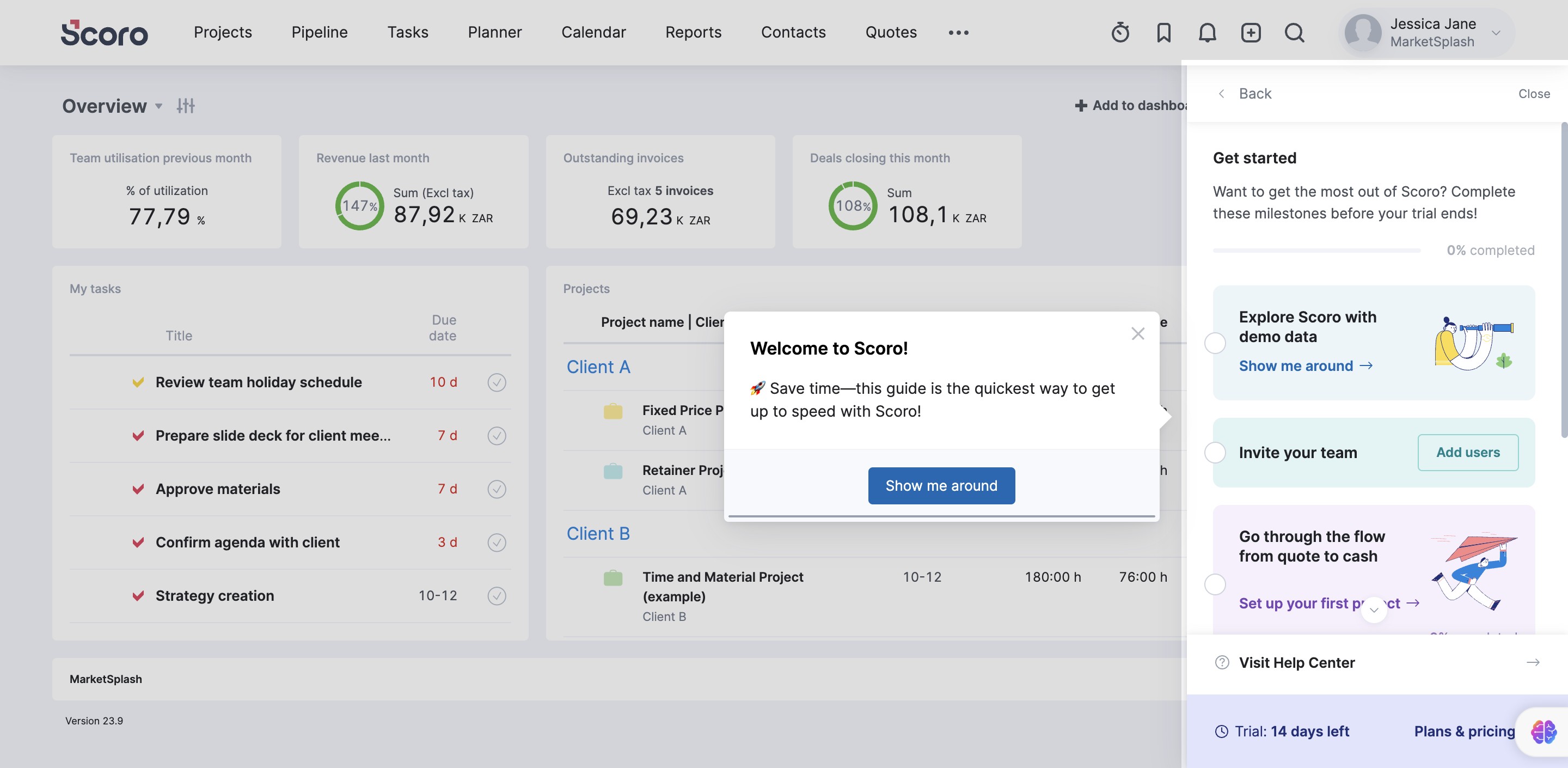The image size is (1568, 768).
Task: Click the bookmarks icon in header
Action: coord(1163,32)
